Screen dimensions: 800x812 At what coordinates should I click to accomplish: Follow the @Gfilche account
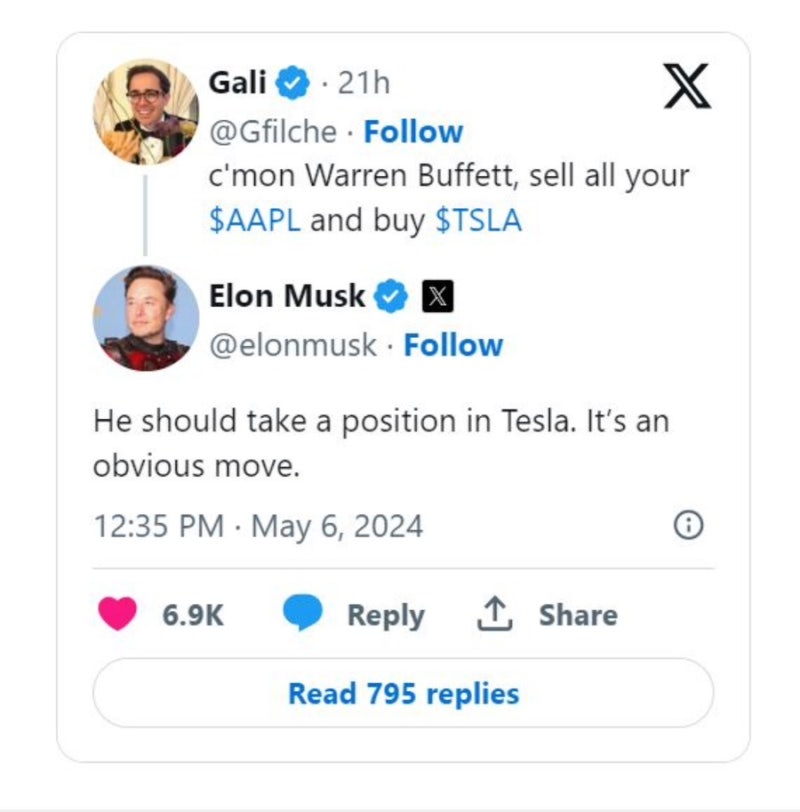click(x=413, y=132)
